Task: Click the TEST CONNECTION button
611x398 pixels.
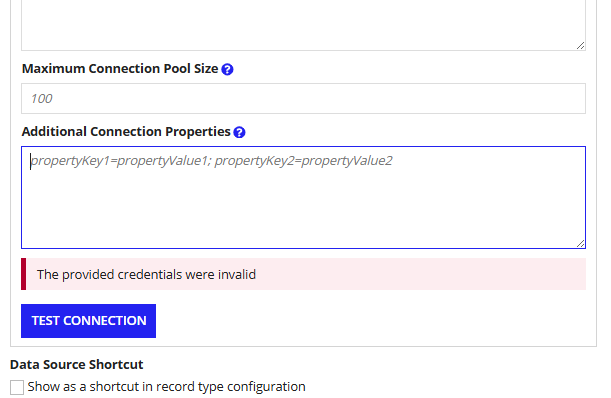Action: [88, 321]
